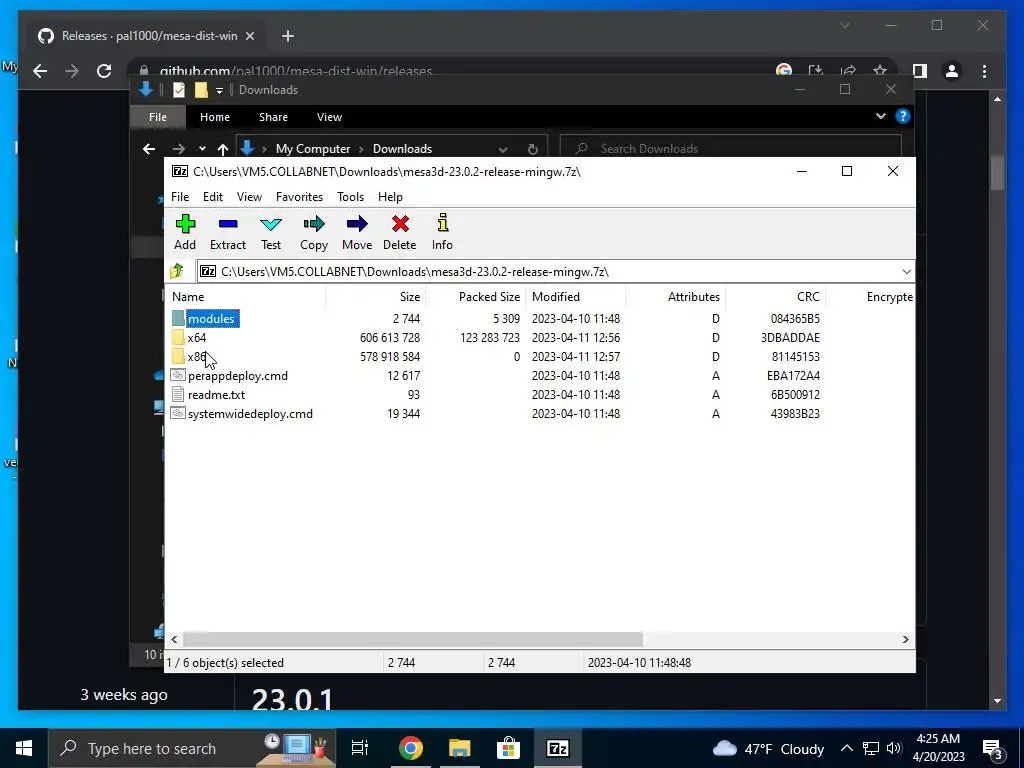Click the CRC value EBA172A4
The width and height of the screenshot is (1024, 768).
tap(793, 376)
